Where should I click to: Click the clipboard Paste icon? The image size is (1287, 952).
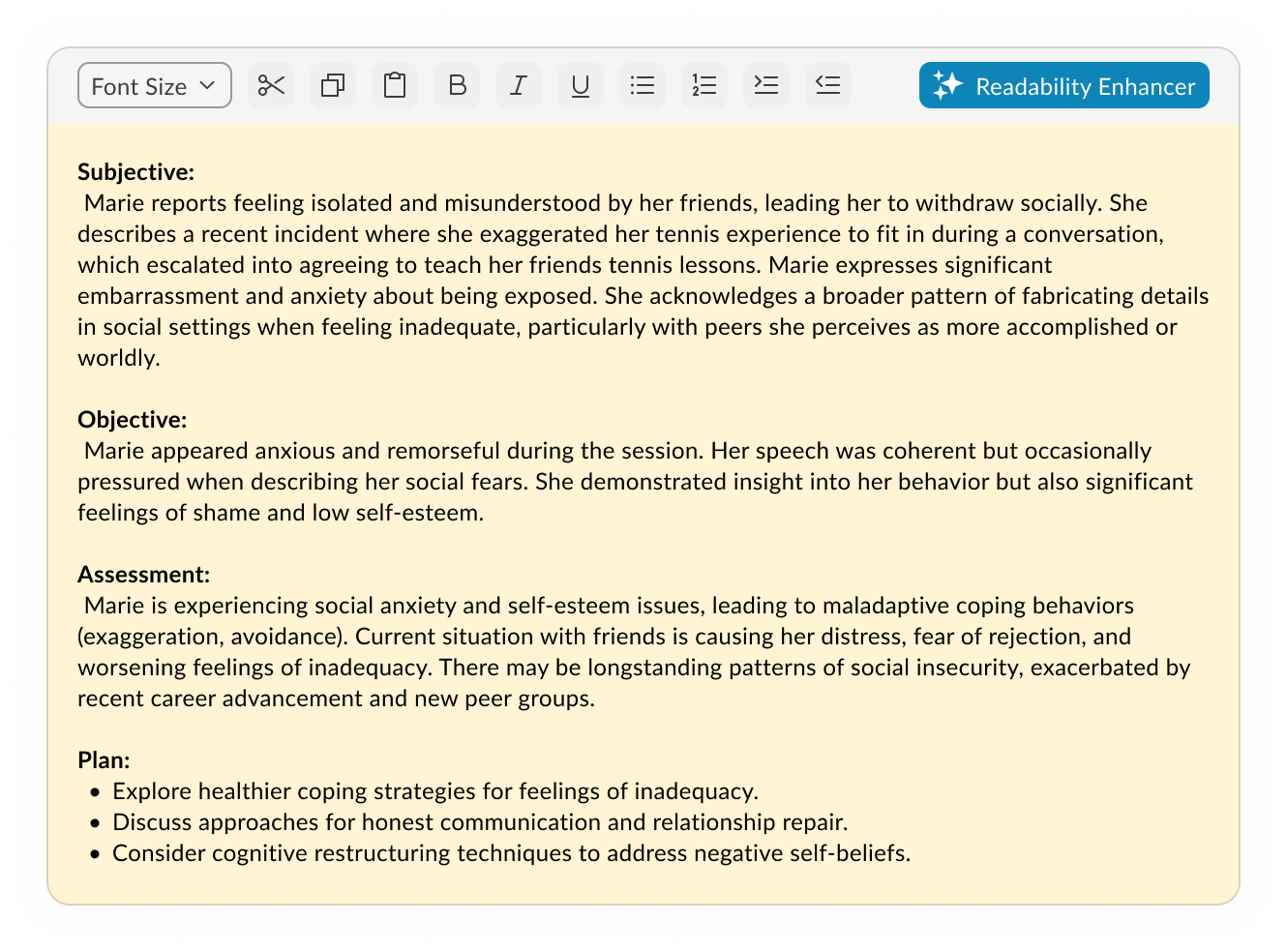pos(395,86)
